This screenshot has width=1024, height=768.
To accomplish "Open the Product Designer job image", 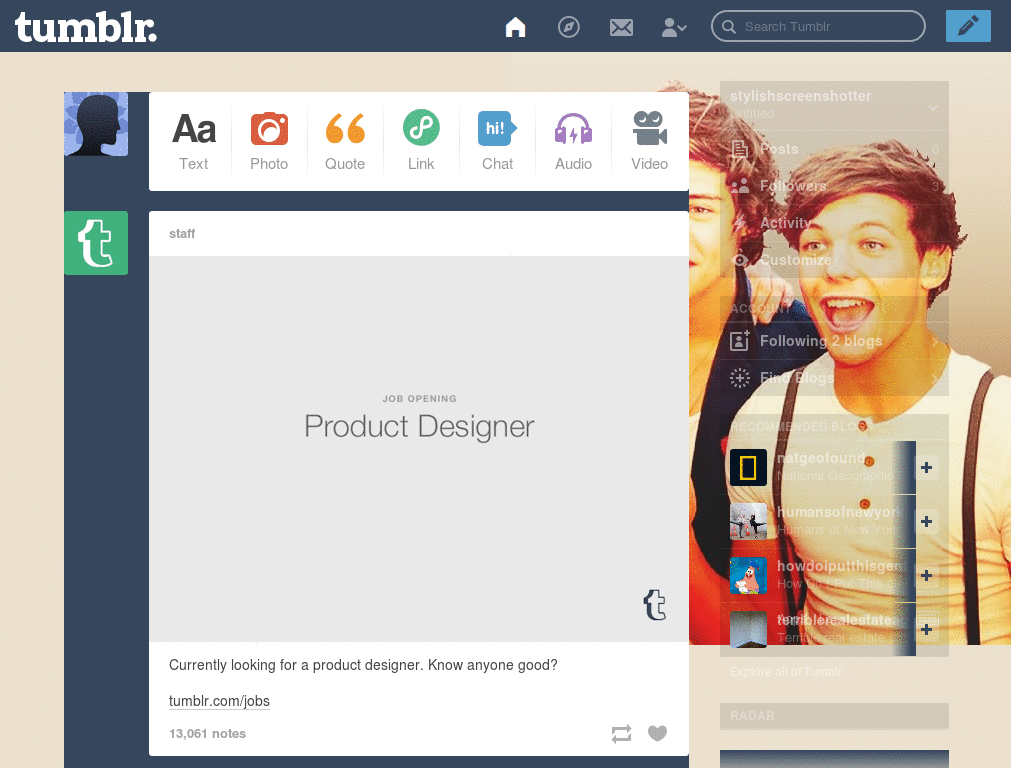I will click(x=419, y=449).
